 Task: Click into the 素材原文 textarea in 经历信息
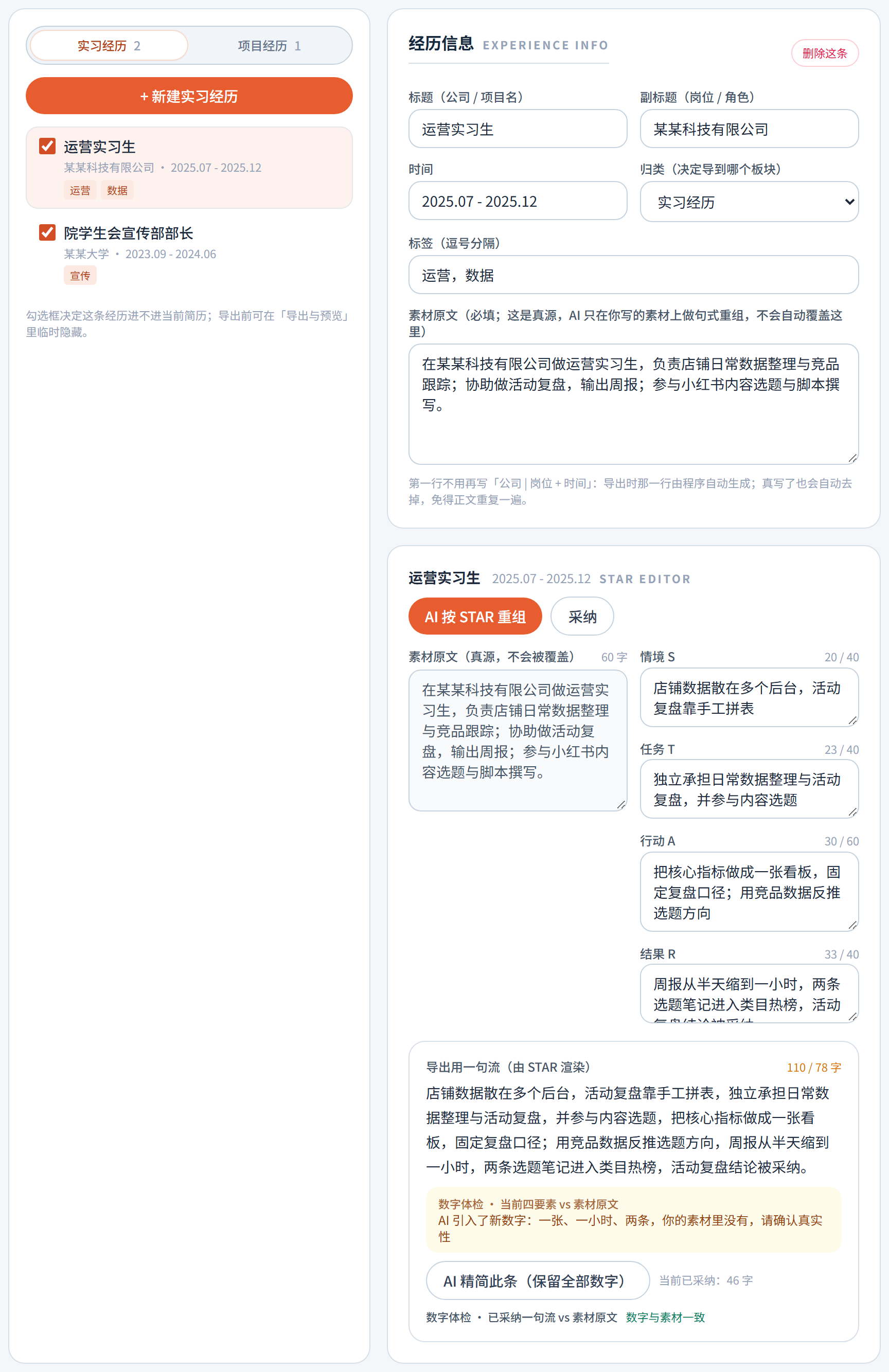coord(633,404)
